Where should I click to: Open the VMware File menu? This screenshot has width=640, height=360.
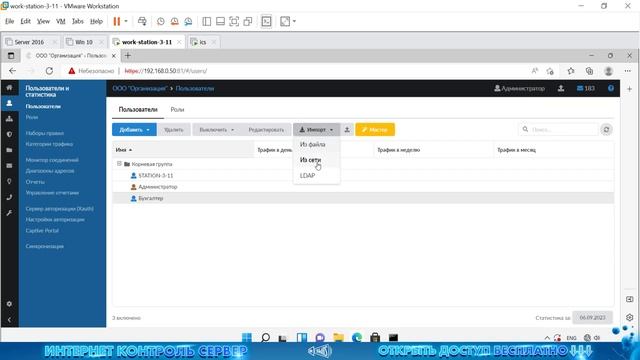point(9,21)
